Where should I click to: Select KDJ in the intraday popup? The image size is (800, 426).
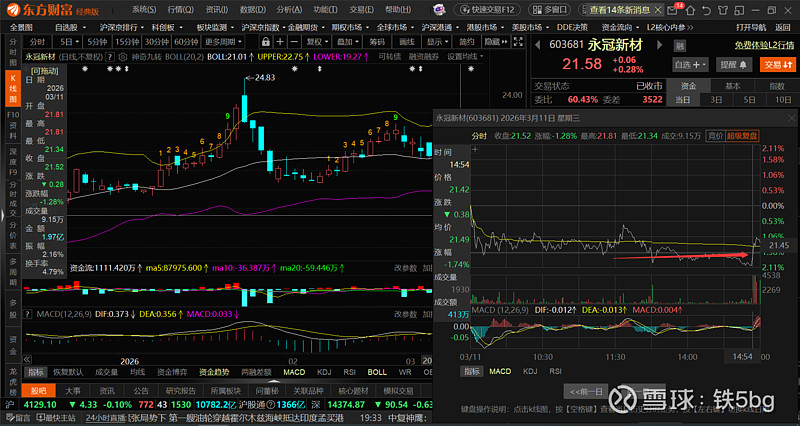(x=530, y=371)
